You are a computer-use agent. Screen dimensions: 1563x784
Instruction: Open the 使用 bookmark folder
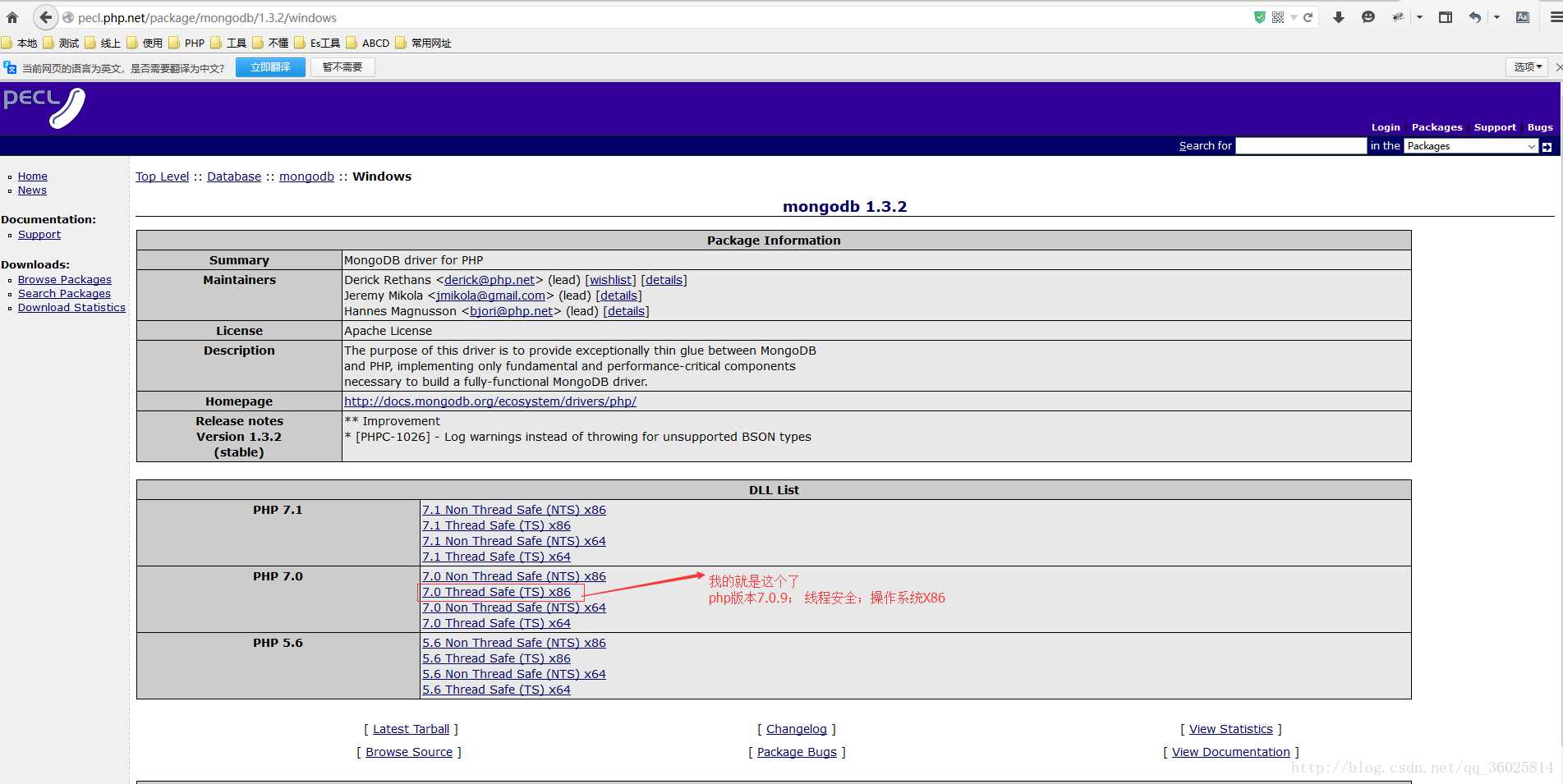tap(145, 43)
